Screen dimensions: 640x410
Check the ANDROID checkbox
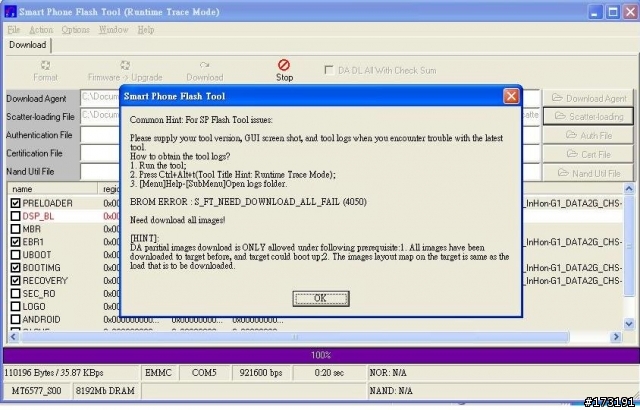pos(16,319)
